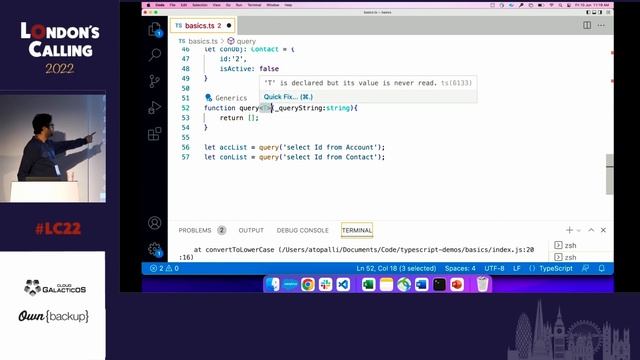Click the errors and warnings status indicator

click(164, 268)
